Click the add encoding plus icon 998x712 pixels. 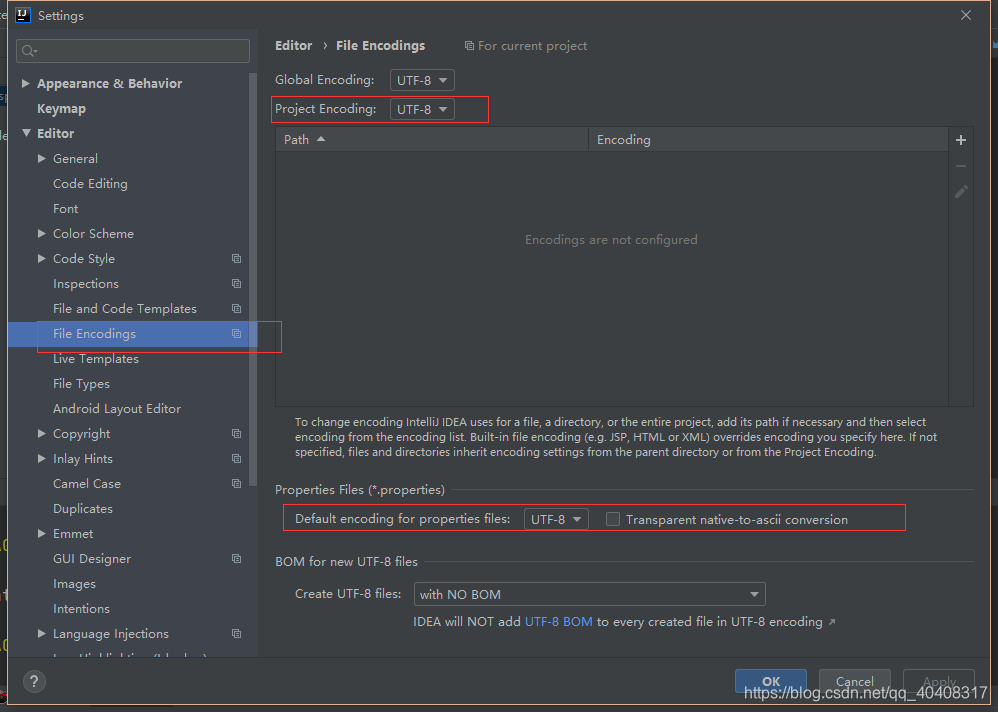click(x=961, y=140)
